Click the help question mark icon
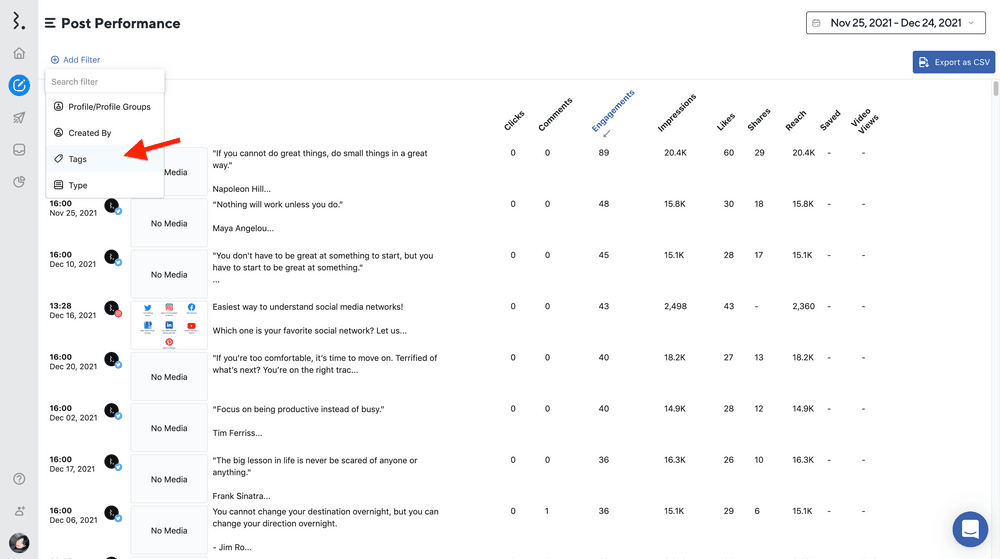 [19, 479]
